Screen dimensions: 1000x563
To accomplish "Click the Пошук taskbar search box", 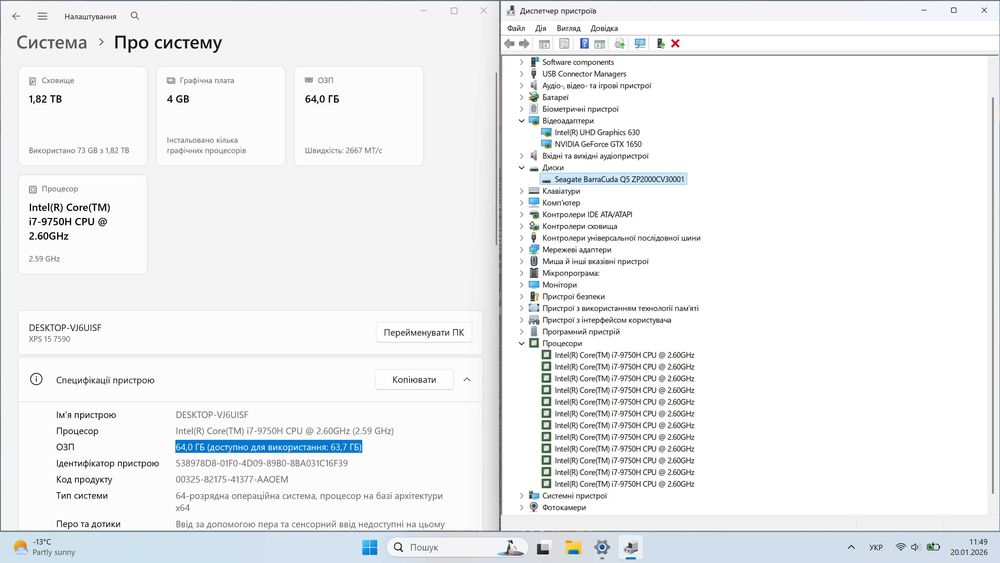I will (457, 547).
